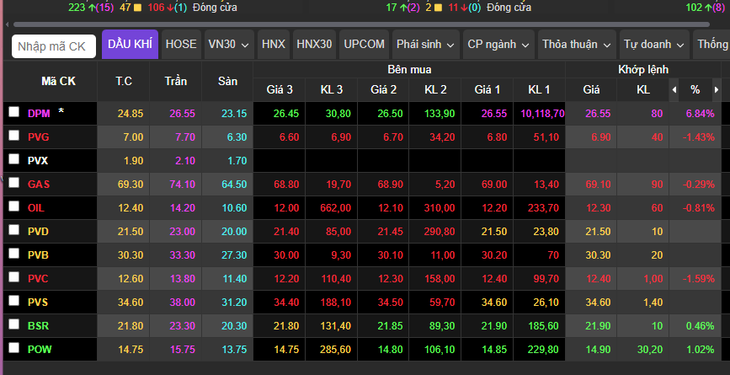730x375 pixels.
Task: Open the BSR stock symbol
Action: pos(38,326)
